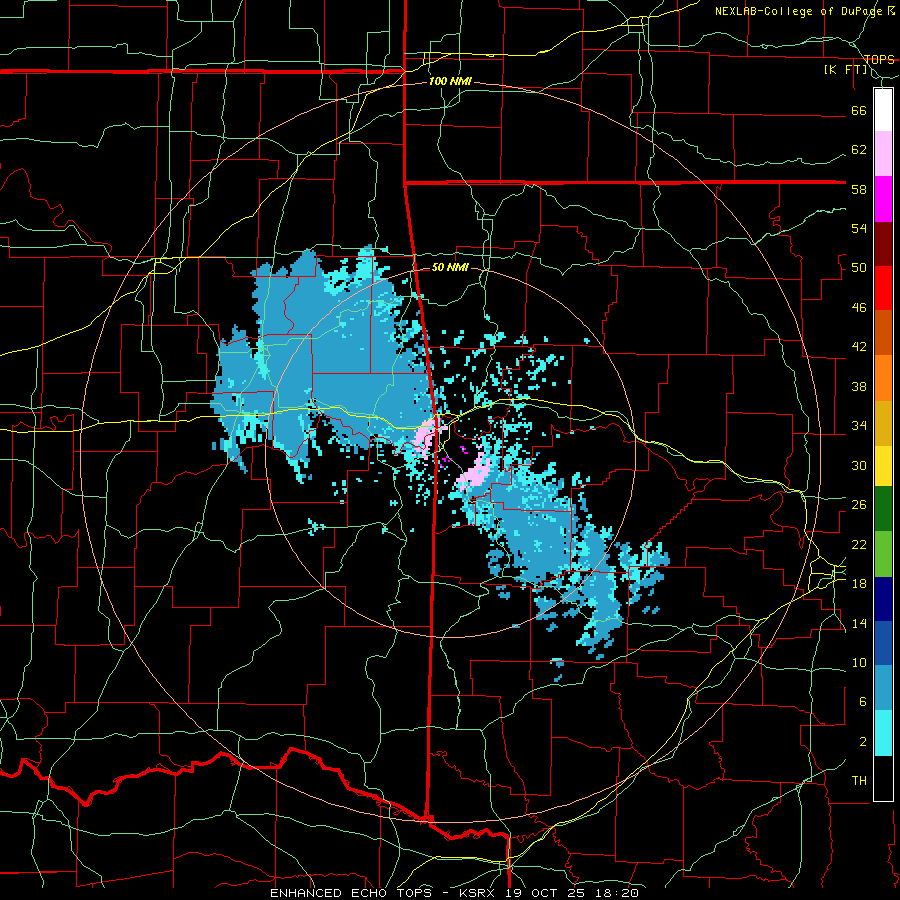Click the yellow 30-34 legend swatch
This screenshot has height=900, width=900.
(883, 466)
